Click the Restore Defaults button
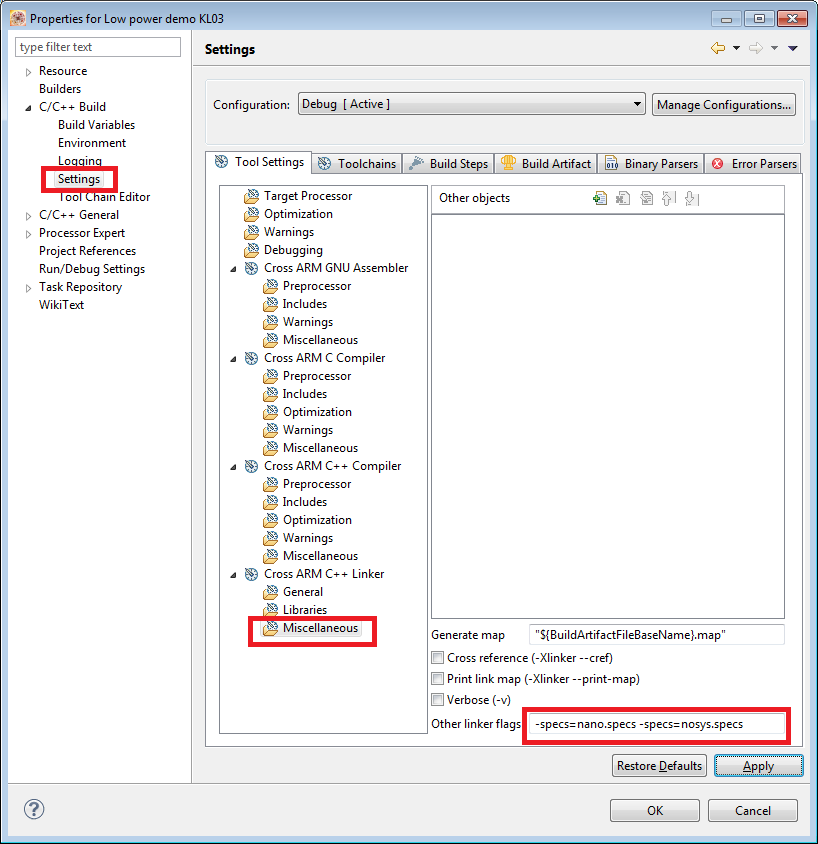818x844 pixels. coord(659,765)
